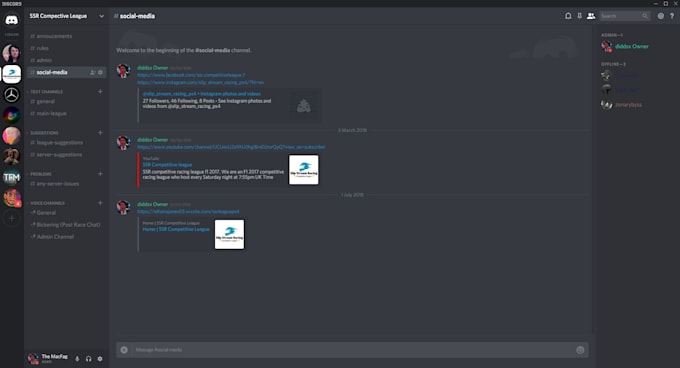This screenshot has height=368, width=680.
Task: Join Bickering (Post Race Chat) voice channel
Action: 66,225
